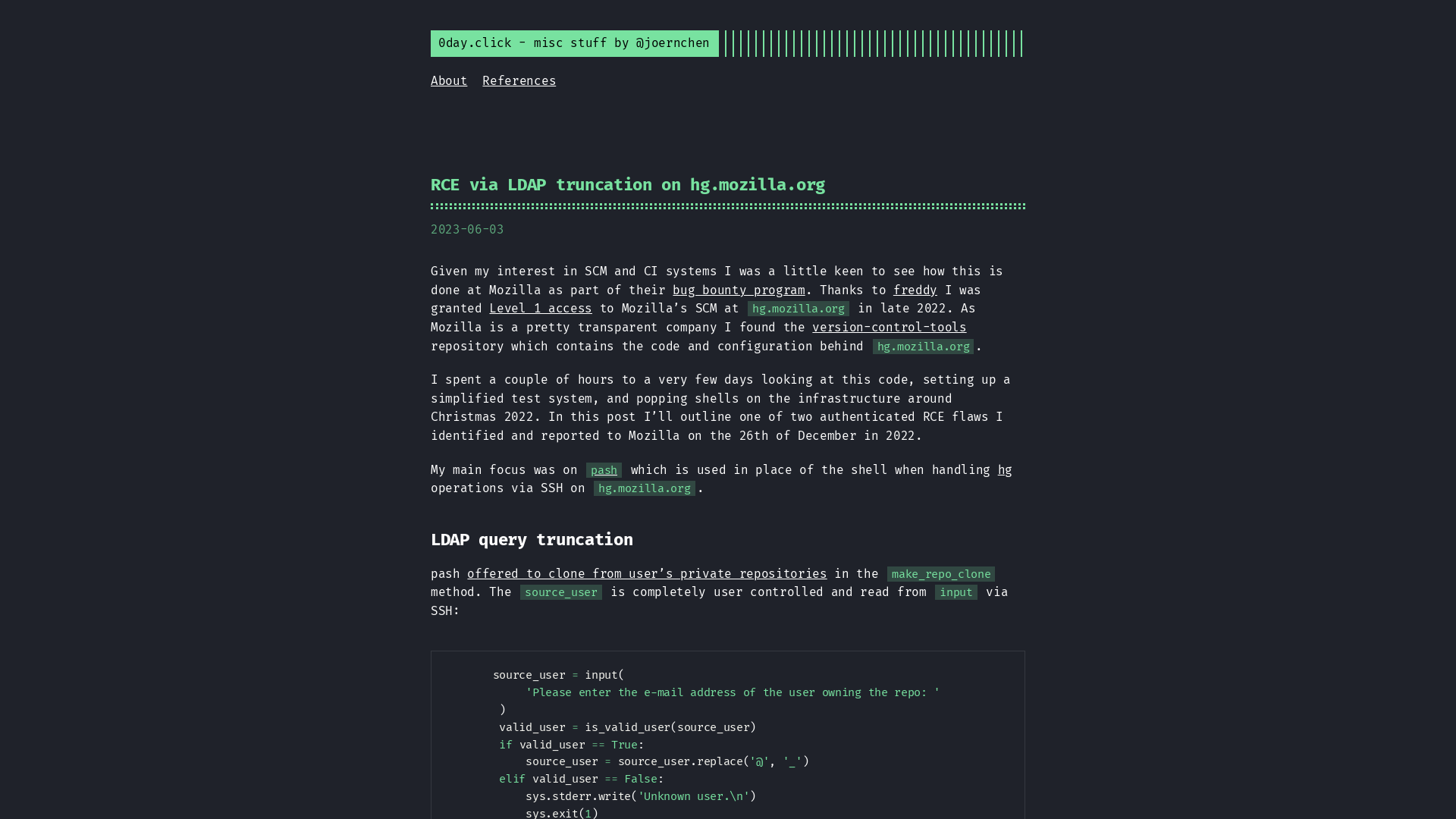Click the Level 1 access link
Image resolution: width=1456 pixels, height=819 pixels.
pos(540,308)
